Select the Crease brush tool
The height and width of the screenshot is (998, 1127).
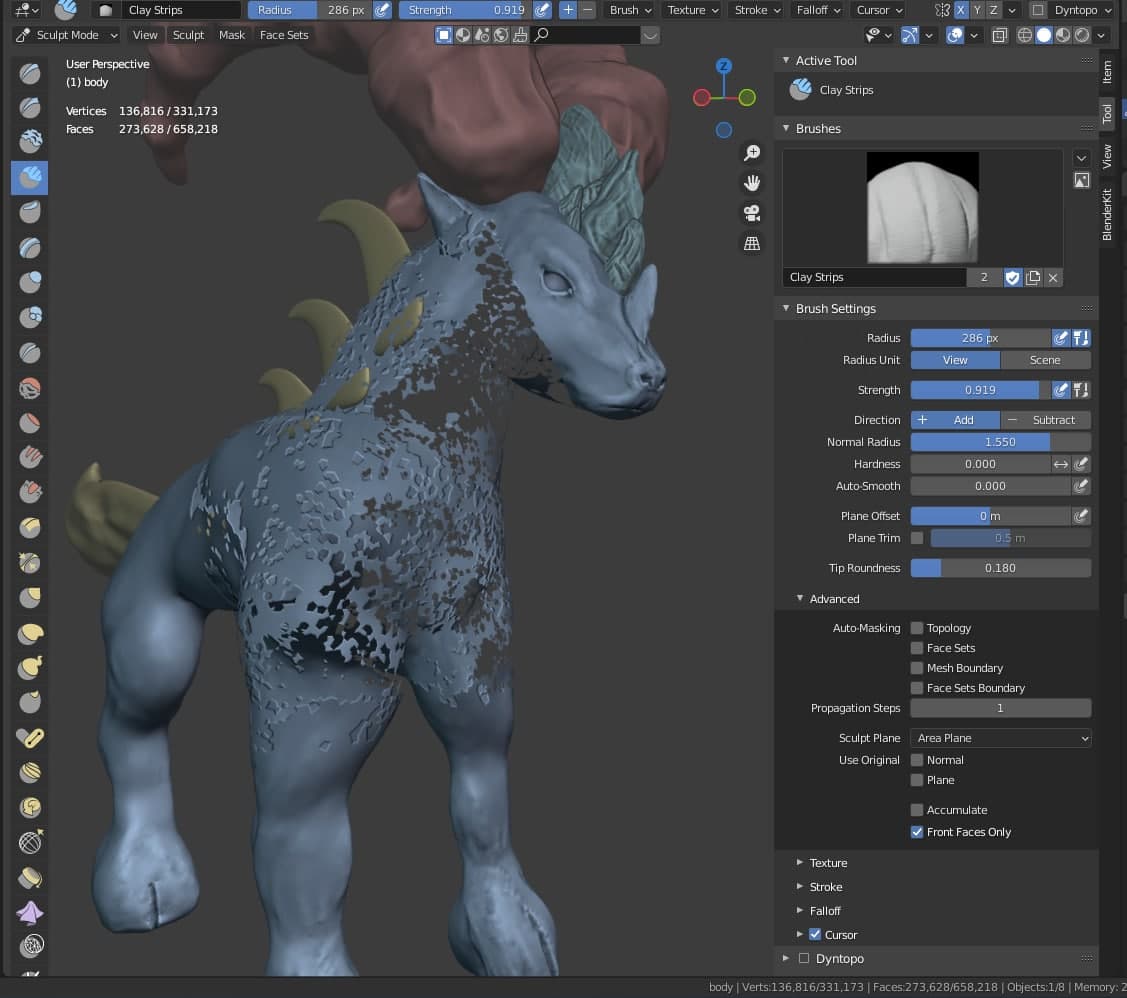pos(29,353)
